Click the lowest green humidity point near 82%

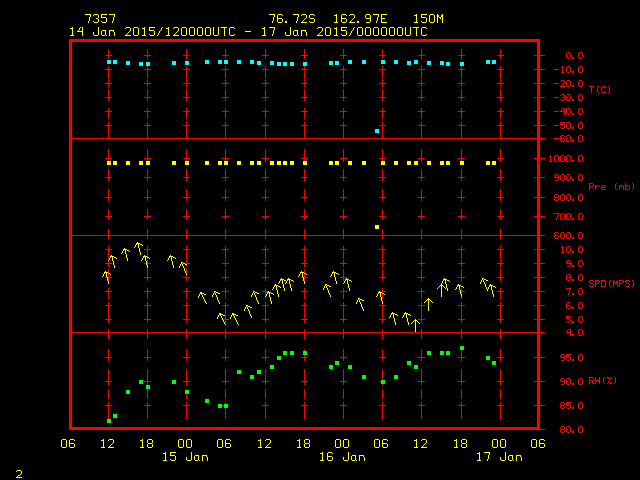[109, 420]
